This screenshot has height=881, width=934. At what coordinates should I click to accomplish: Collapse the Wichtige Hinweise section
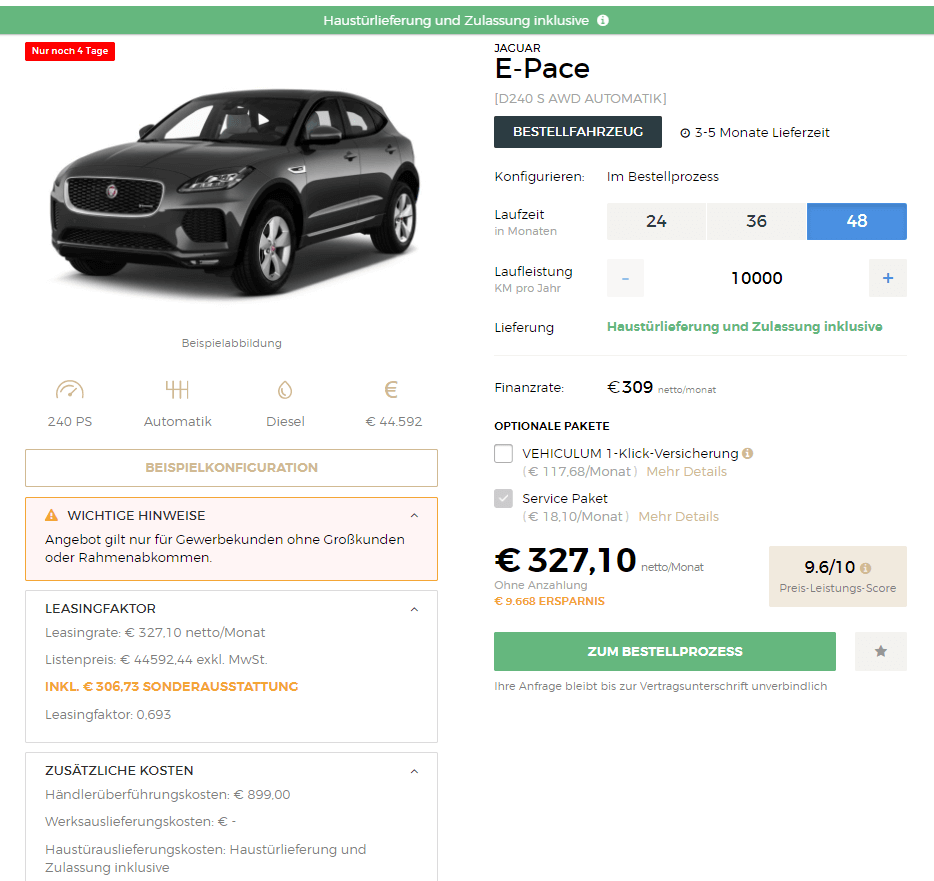pos(415,515)
